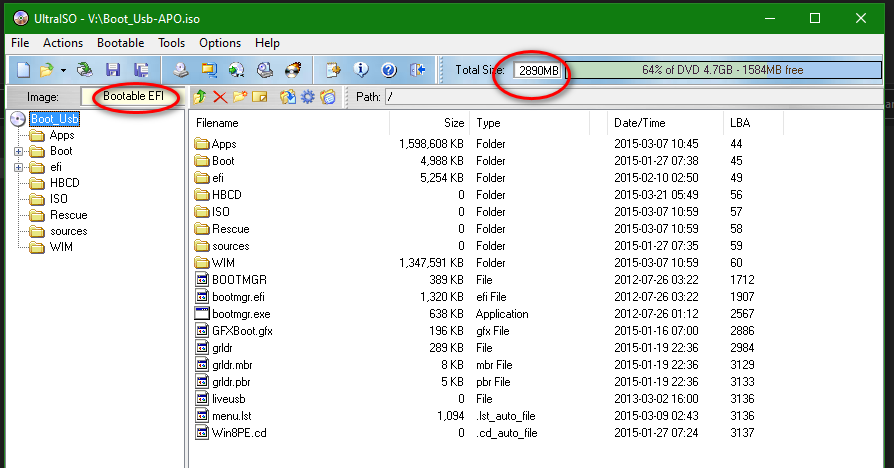Click the Save floppy disk icon
894x468 pixels.
(x=113, y=70)
